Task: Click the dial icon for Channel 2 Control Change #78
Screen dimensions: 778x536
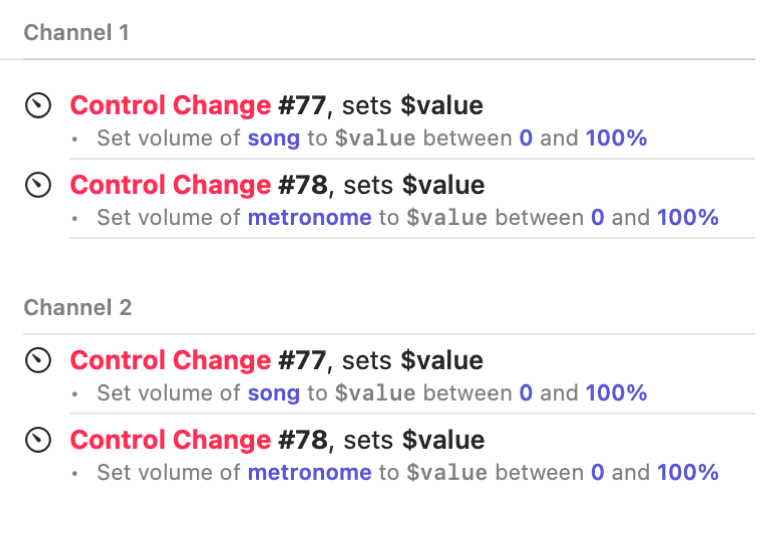Action: pyautogui.click(x=38, y=440)
